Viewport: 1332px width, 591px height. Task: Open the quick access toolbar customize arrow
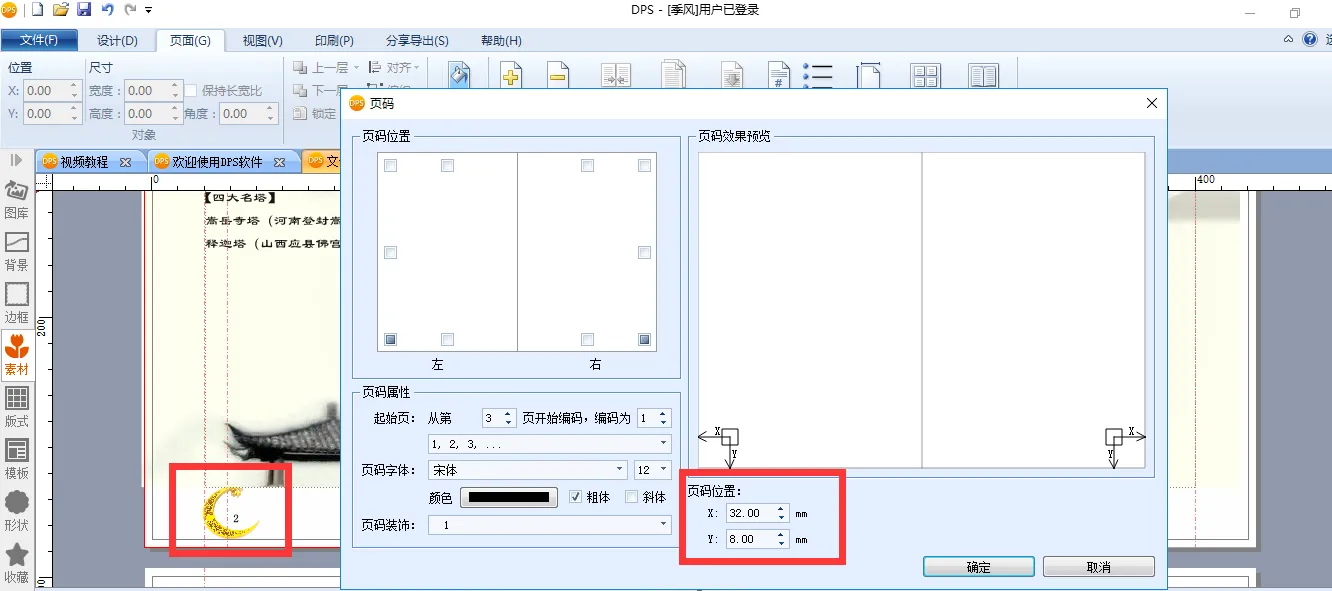[x=149, y=10]
